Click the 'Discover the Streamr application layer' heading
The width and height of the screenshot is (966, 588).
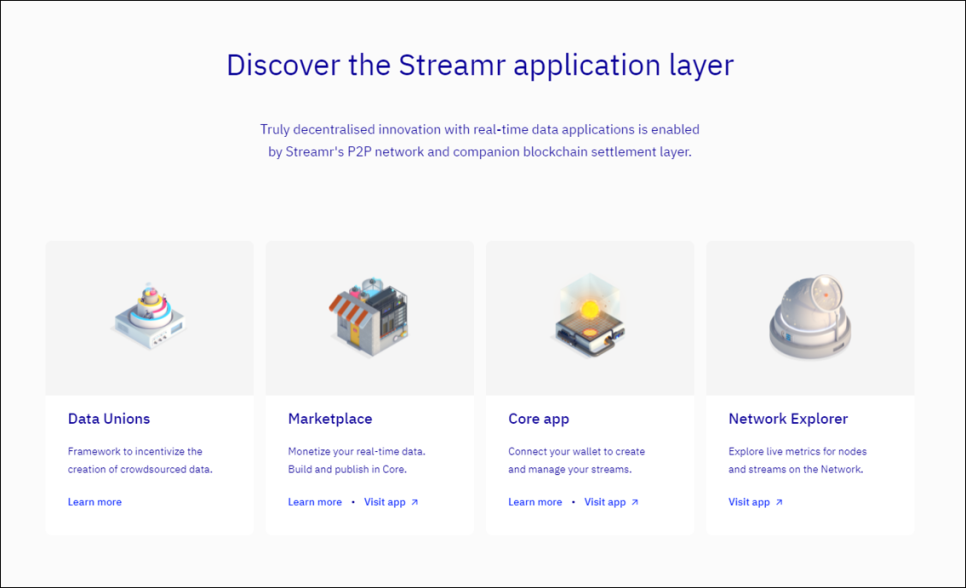[x=480, y=65]
